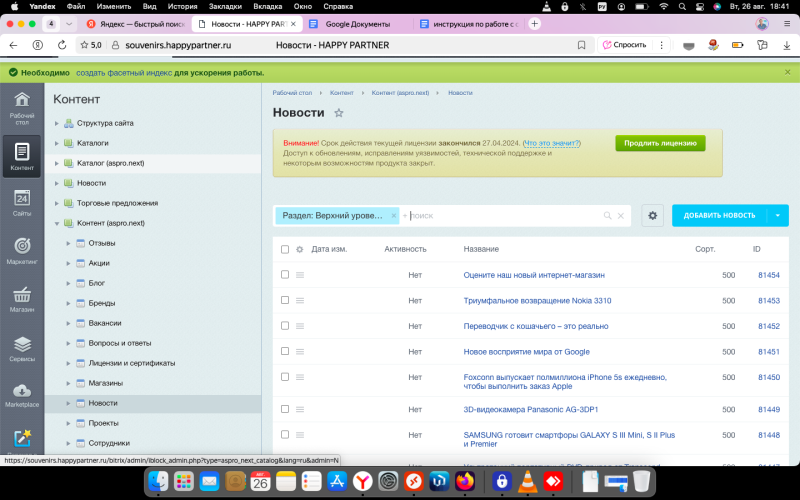Viewport: 800px width, 500px height.
Task: Open VLC from the Dock
Action: click(528, 481)
